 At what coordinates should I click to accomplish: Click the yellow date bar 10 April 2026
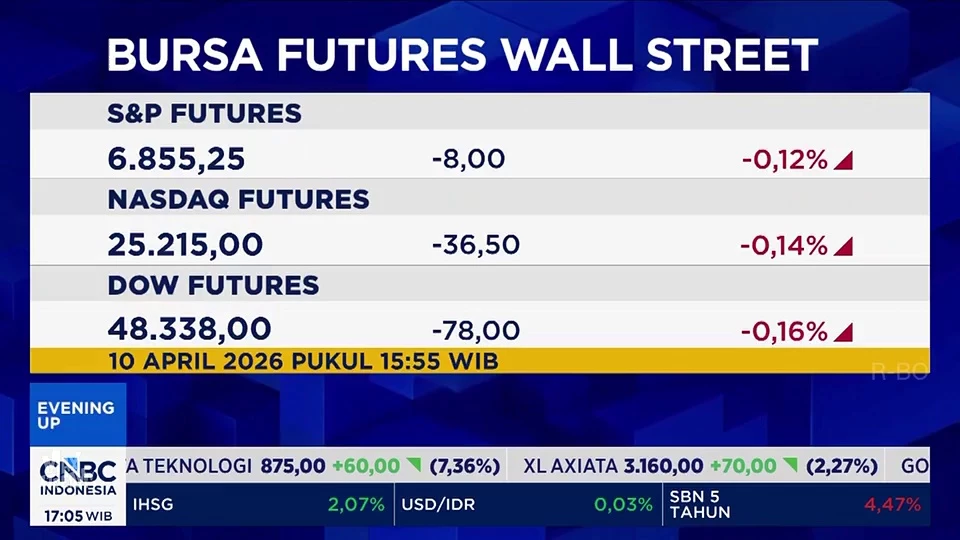303,360
